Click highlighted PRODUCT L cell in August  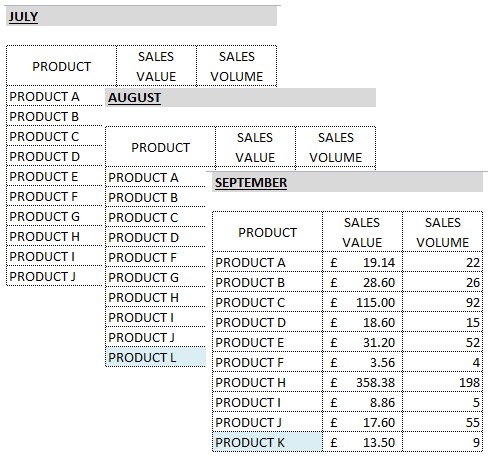tap(155, 357)
